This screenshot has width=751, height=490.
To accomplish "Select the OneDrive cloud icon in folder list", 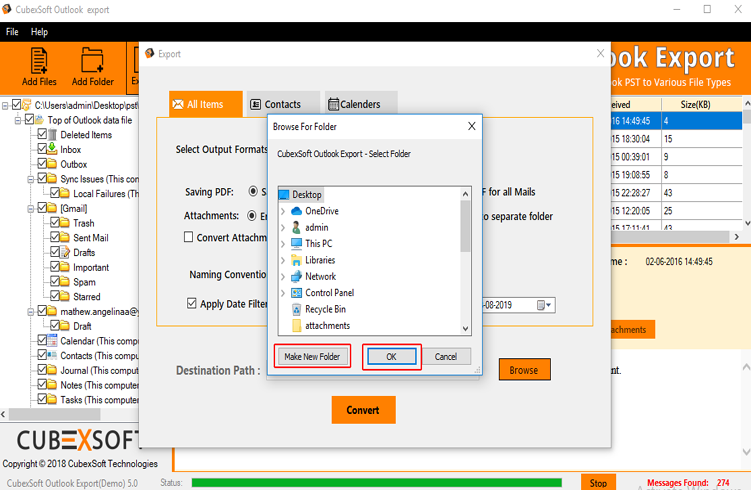I will click(x=296, y=211).
